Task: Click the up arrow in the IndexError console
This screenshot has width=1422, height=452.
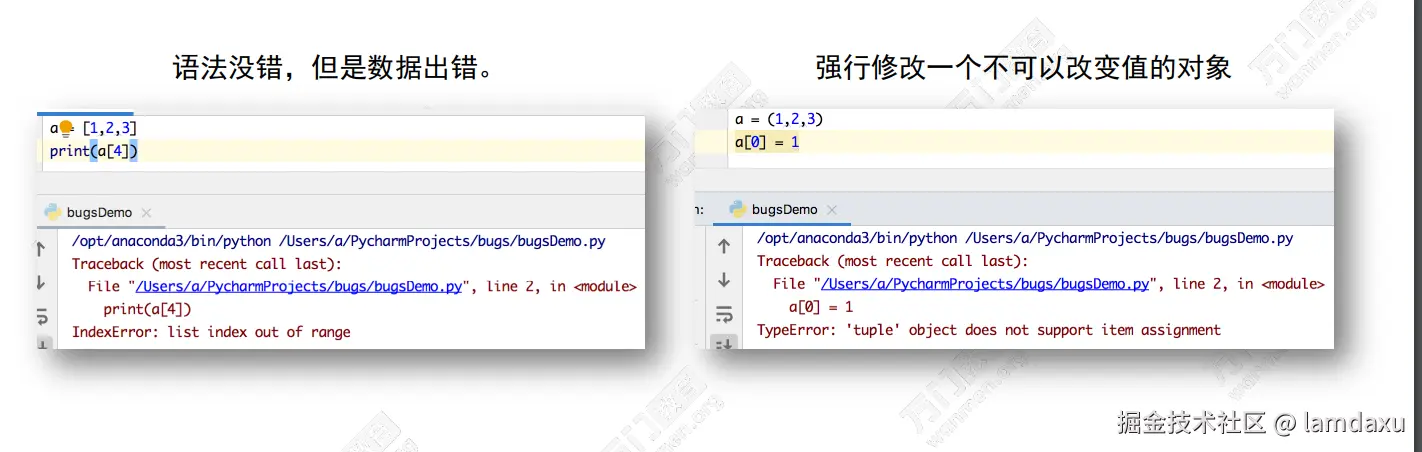Action: pyautogui.click(x=41, y=248)
